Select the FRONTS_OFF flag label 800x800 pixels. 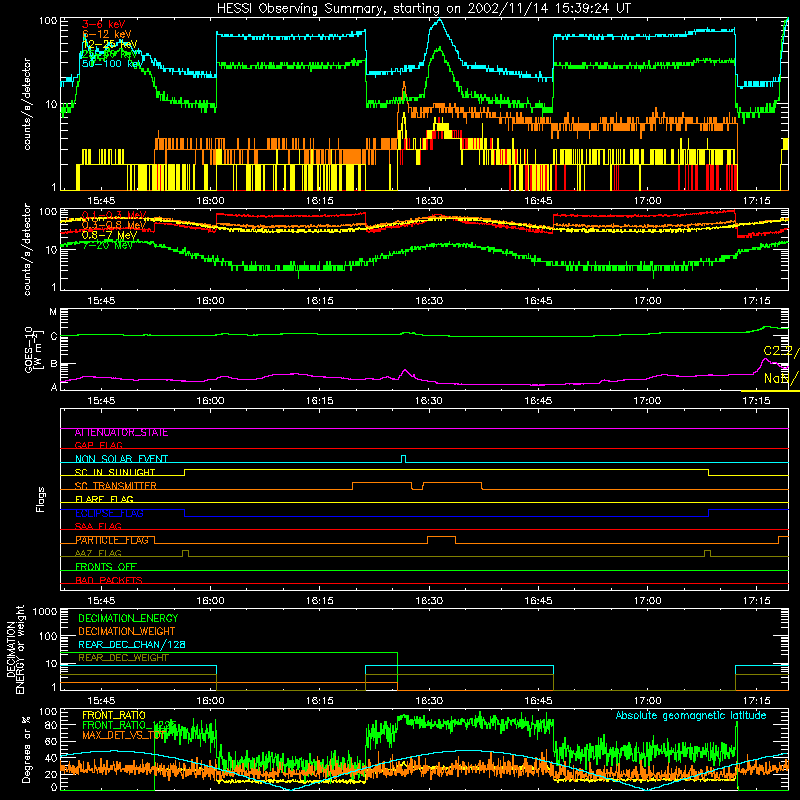(106, 567)
